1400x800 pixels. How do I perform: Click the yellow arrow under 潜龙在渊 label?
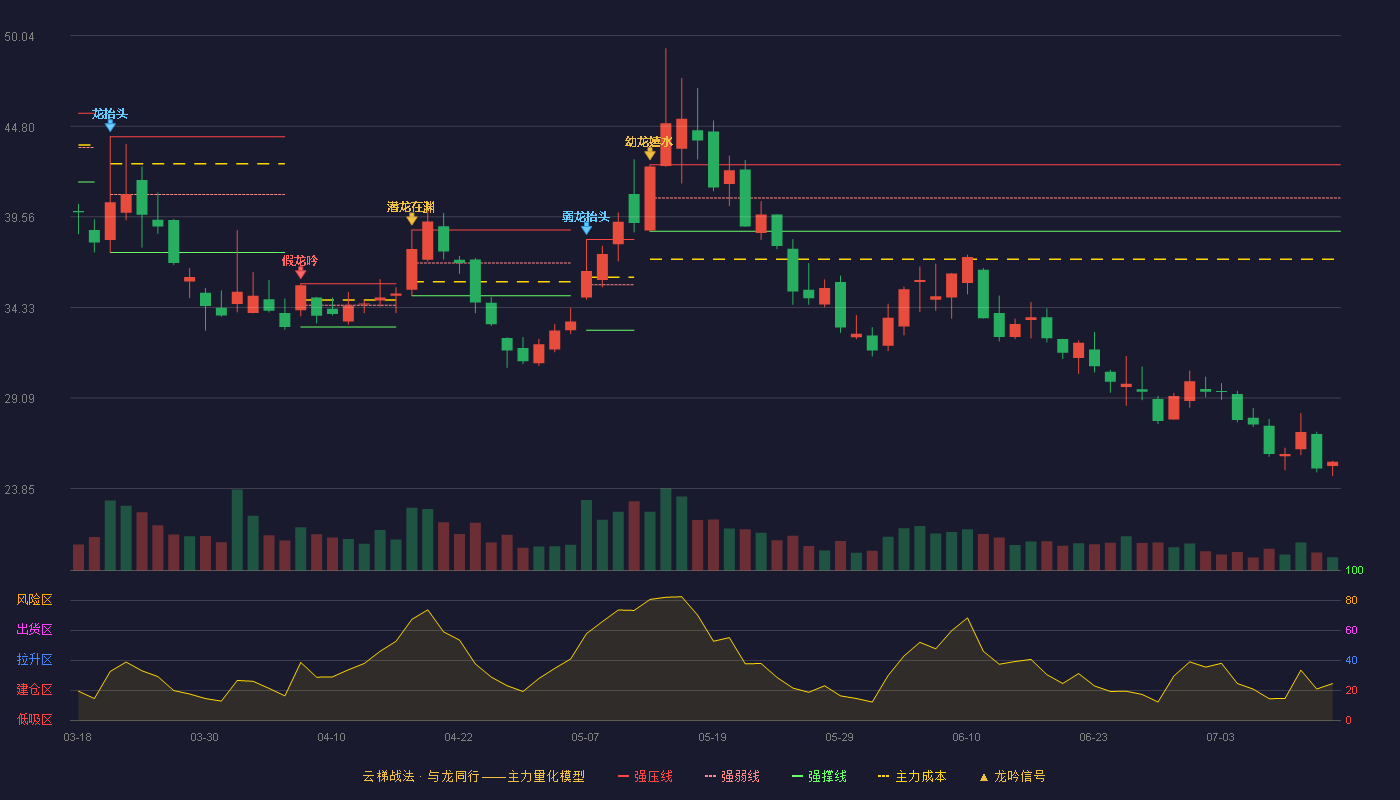point(412,219)
